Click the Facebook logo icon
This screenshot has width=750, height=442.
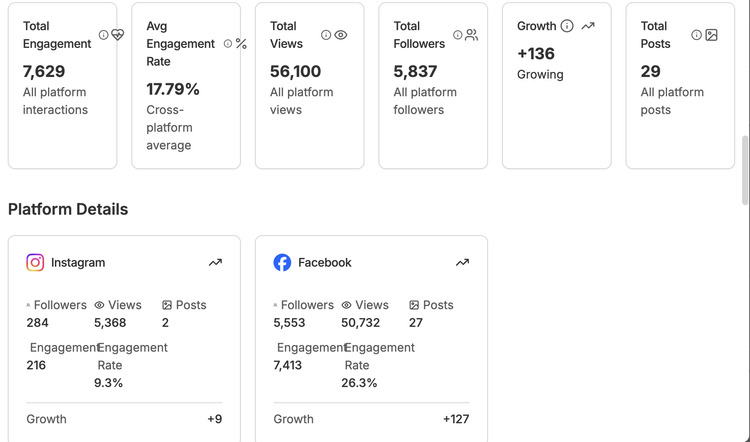pyautogui.click(x=282, y=263)
